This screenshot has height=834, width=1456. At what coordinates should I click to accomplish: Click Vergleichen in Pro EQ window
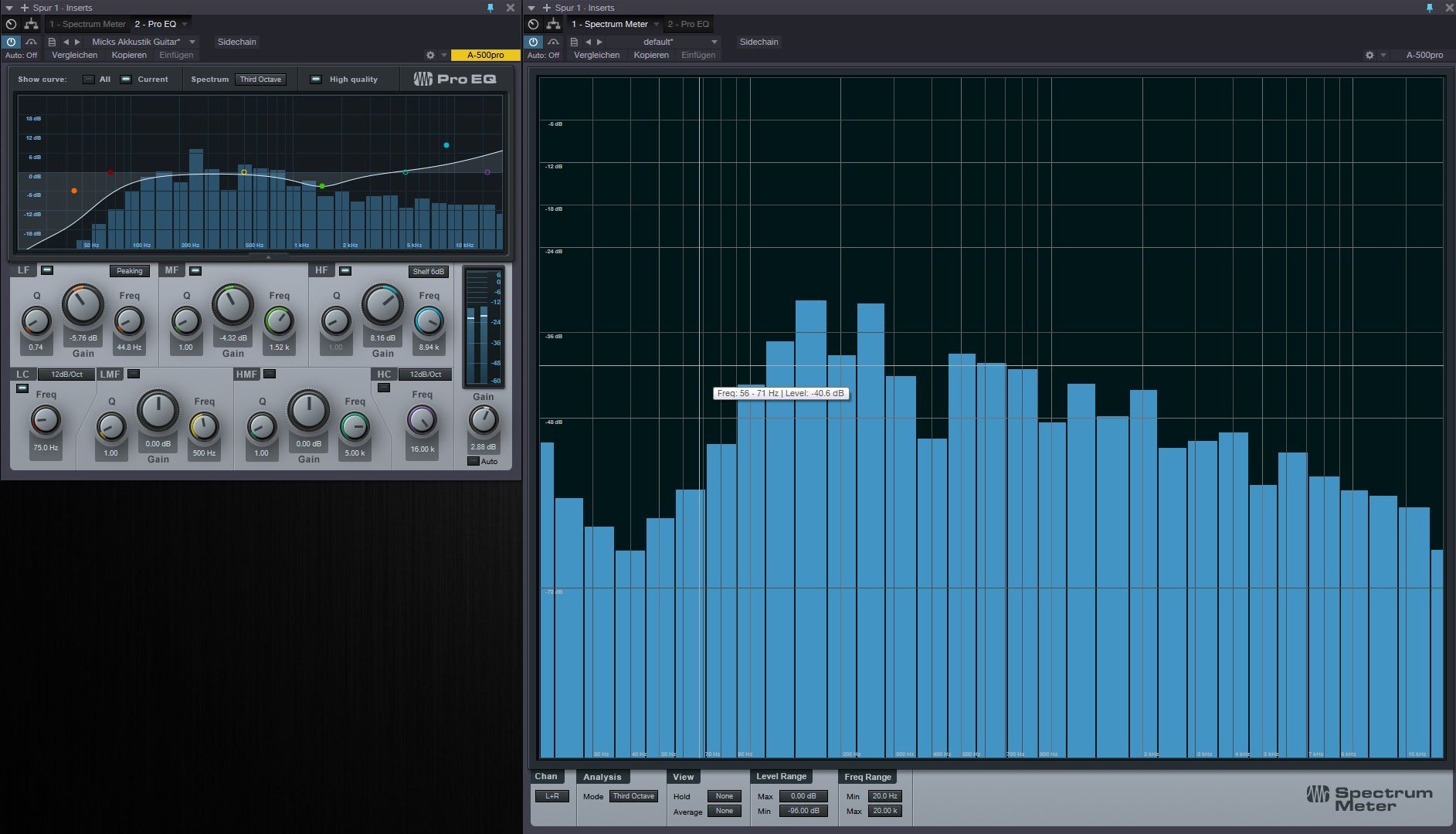(75, 55)
